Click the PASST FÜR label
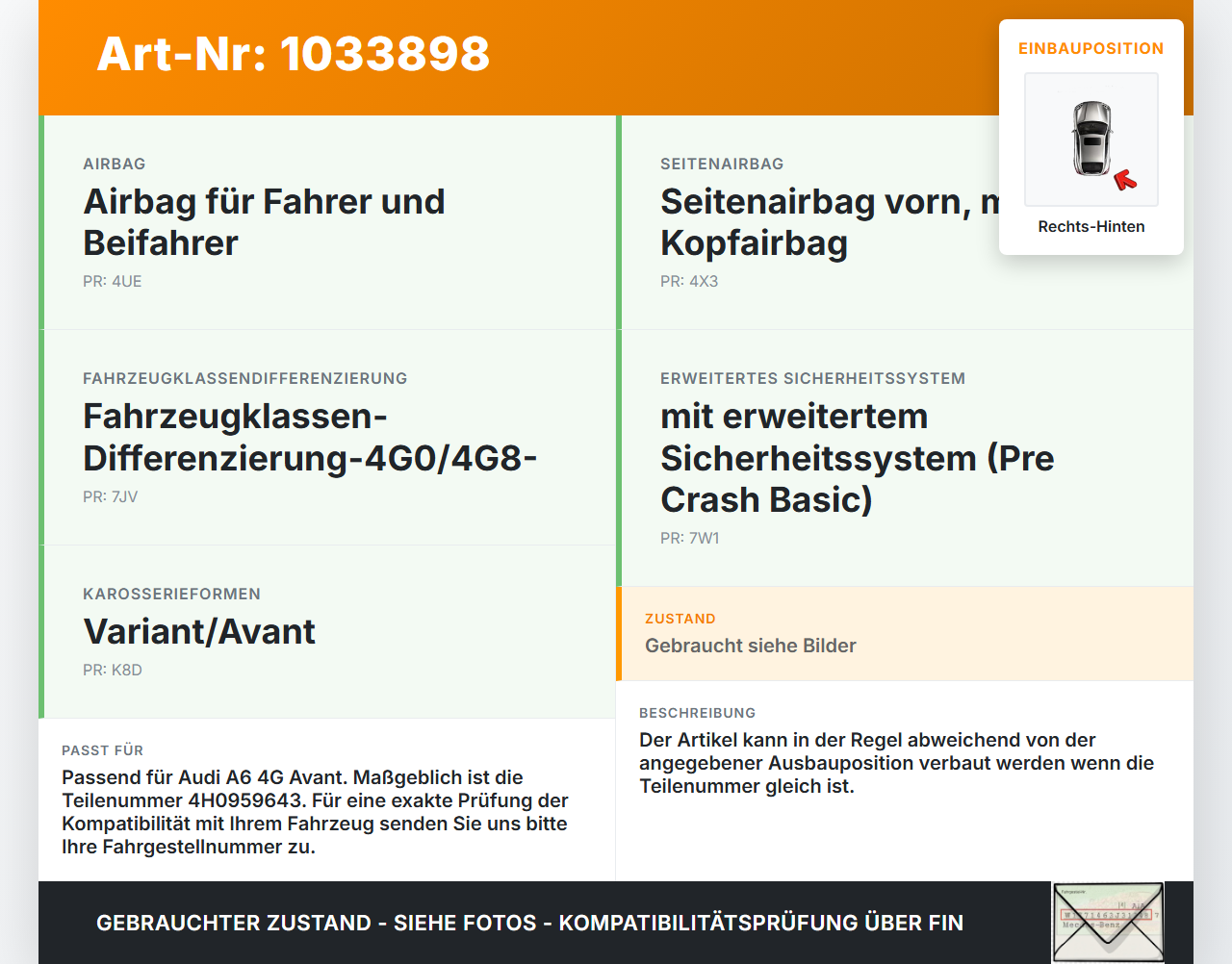Viewport: 1232px width, 964px height. (103, 750)
